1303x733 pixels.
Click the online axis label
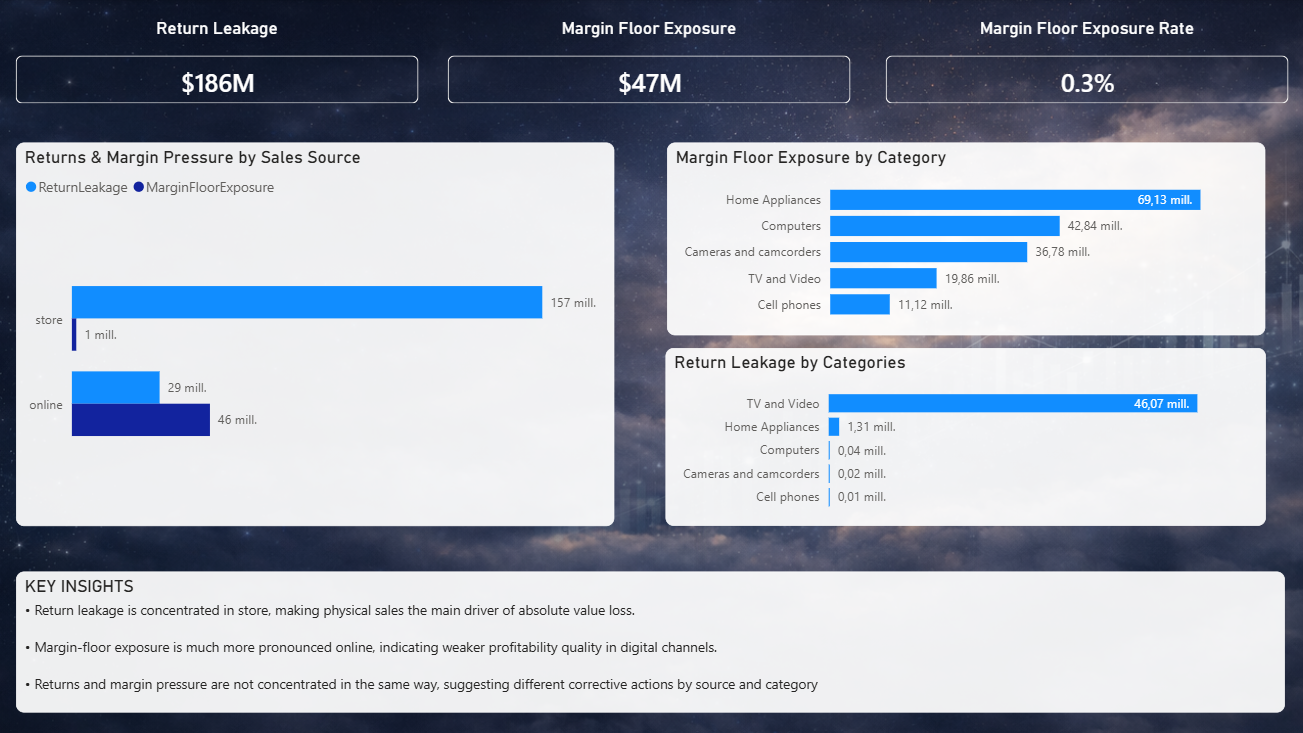point(46,404)
